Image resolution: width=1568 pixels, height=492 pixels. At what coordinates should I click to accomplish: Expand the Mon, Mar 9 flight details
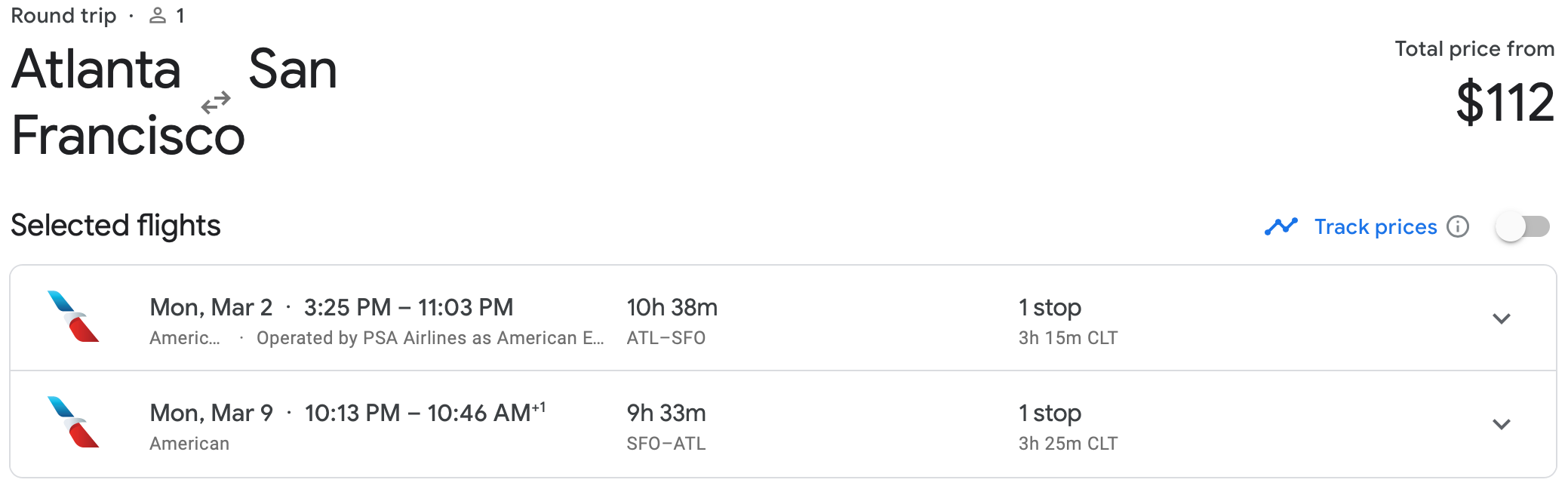(1501, 424)
